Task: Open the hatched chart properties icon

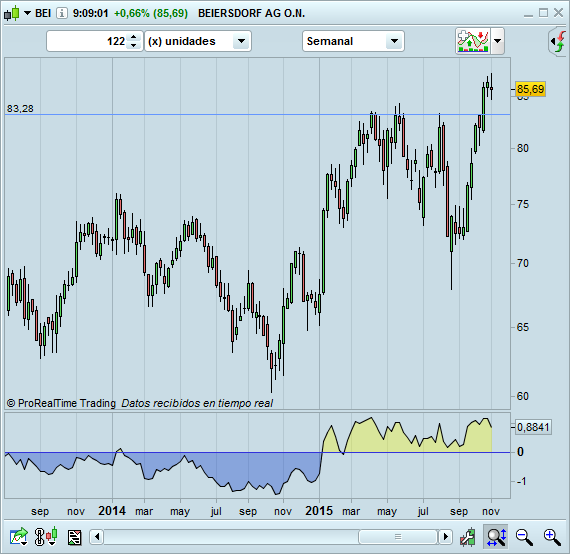Action: (75, 537)
